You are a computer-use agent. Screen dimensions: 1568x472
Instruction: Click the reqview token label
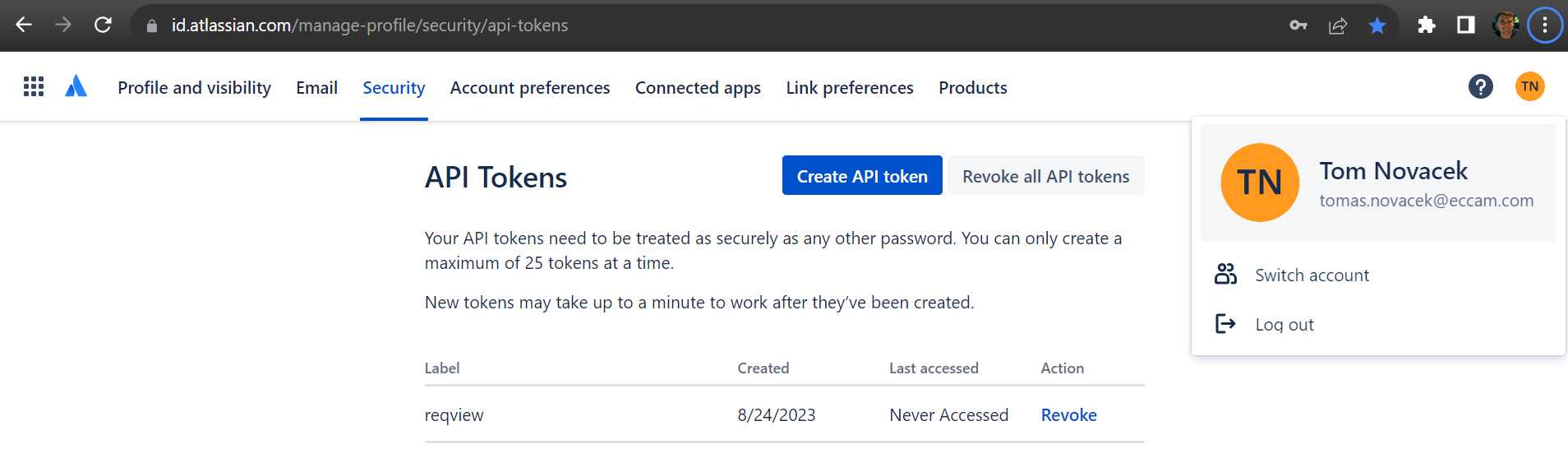454,415
